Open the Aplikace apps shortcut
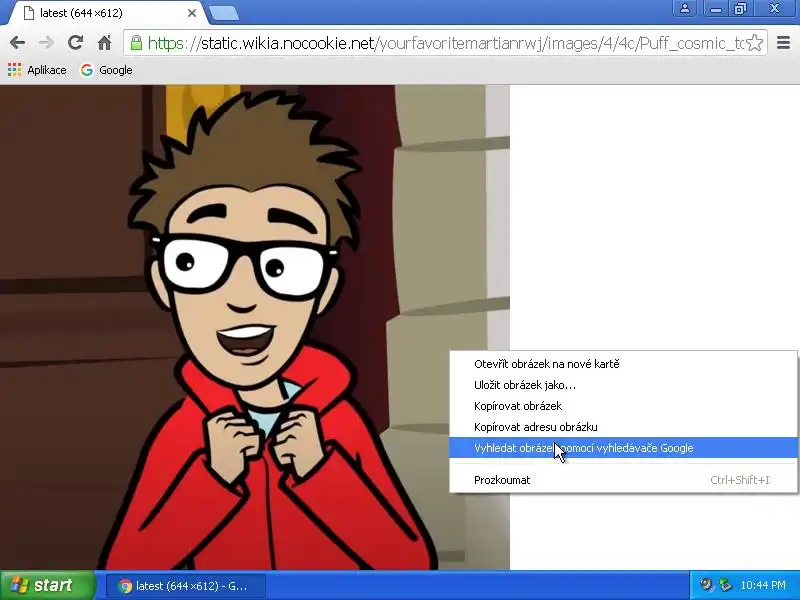The height and width of the screenshot is (600, 800). coord(37,70)
